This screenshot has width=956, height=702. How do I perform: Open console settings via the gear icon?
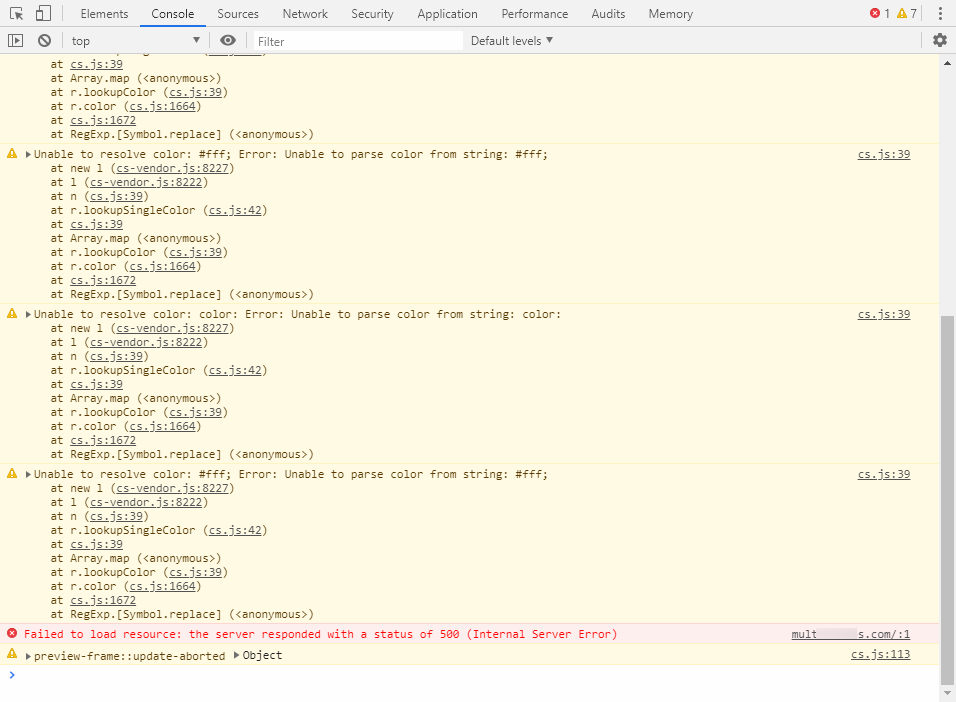coord(939,40)
